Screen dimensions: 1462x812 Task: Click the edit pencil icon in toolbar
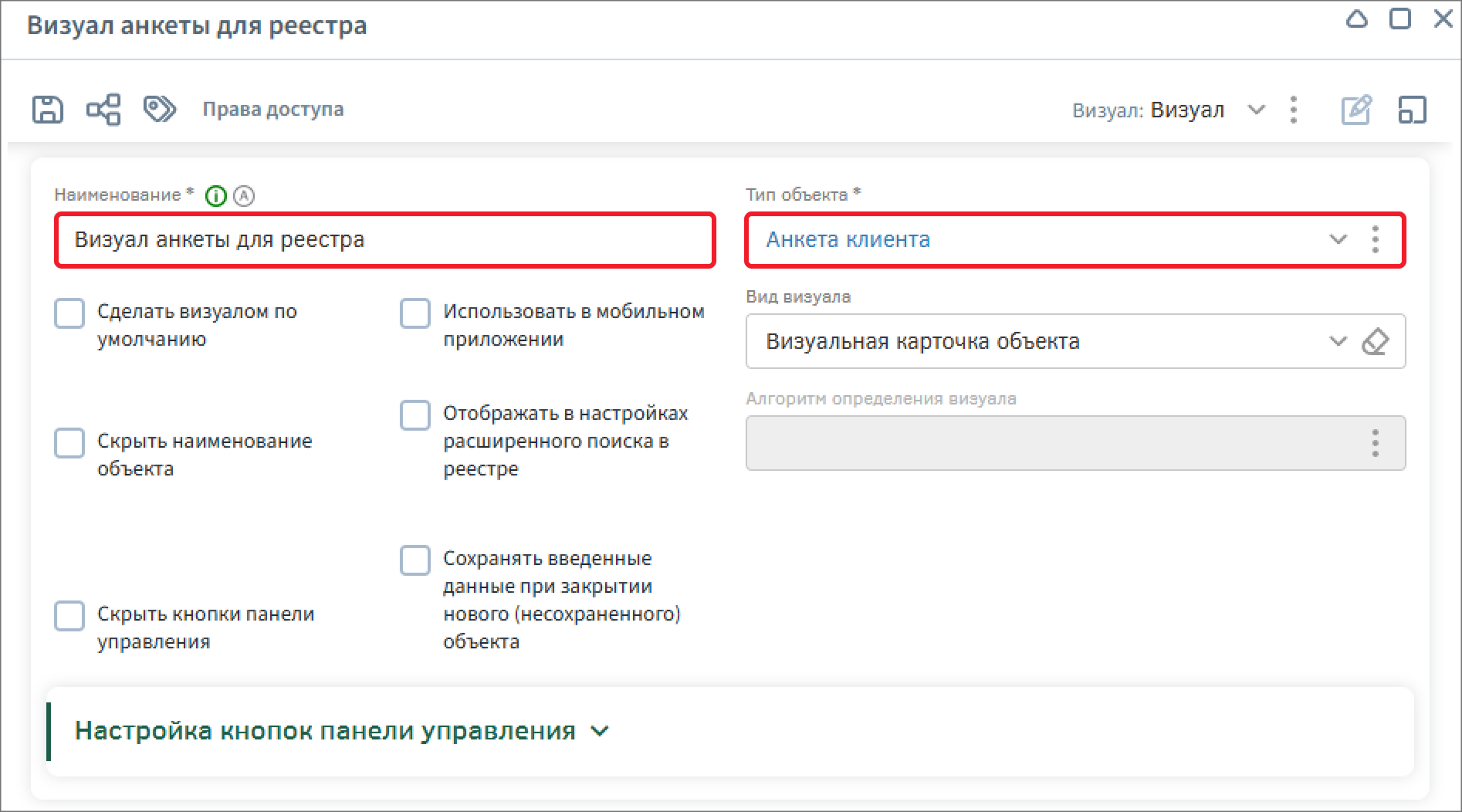1355,110
